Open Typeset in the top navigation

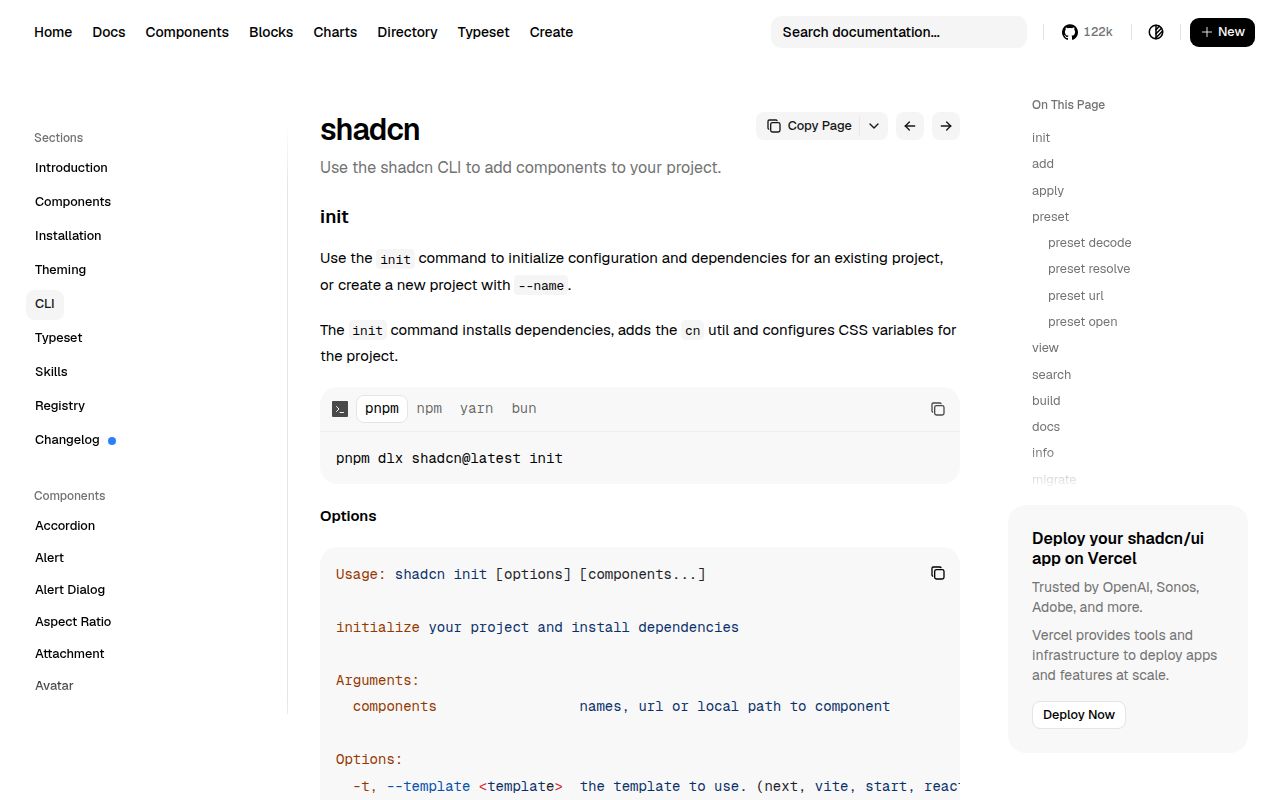[483, 32]
